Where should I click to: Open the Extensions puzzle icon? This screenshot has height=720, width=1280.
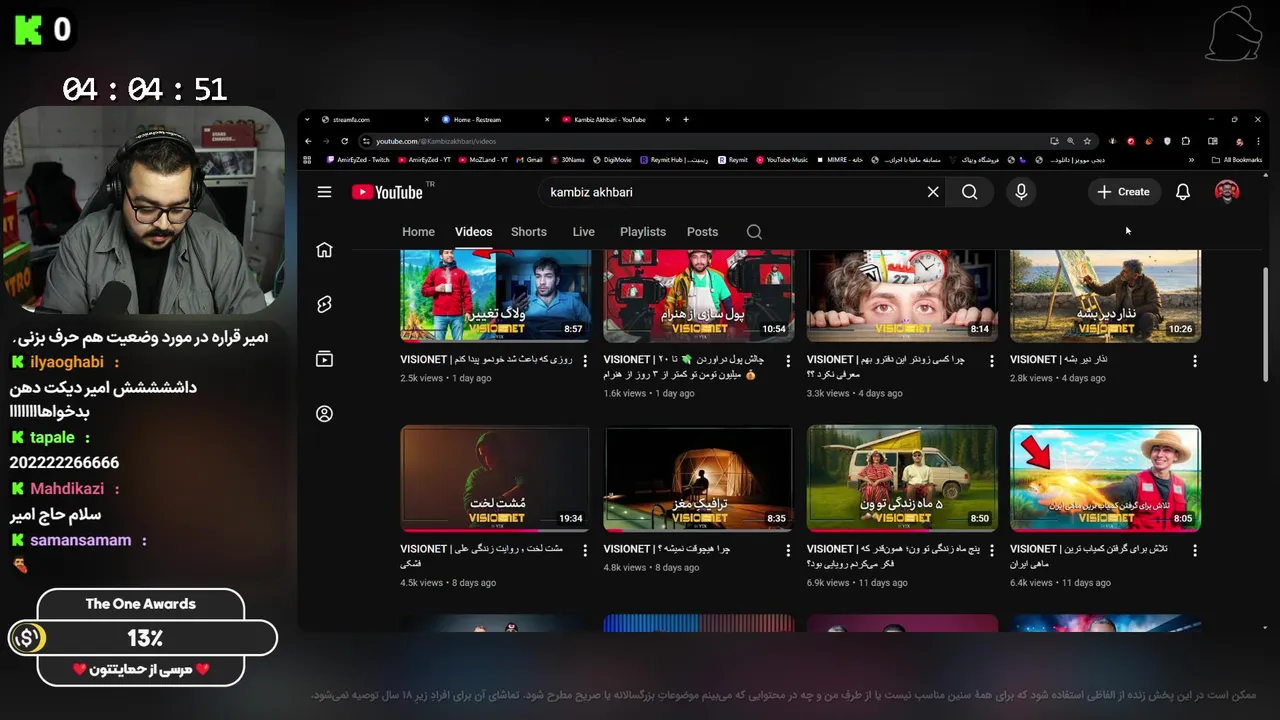tap(1186, 141)
